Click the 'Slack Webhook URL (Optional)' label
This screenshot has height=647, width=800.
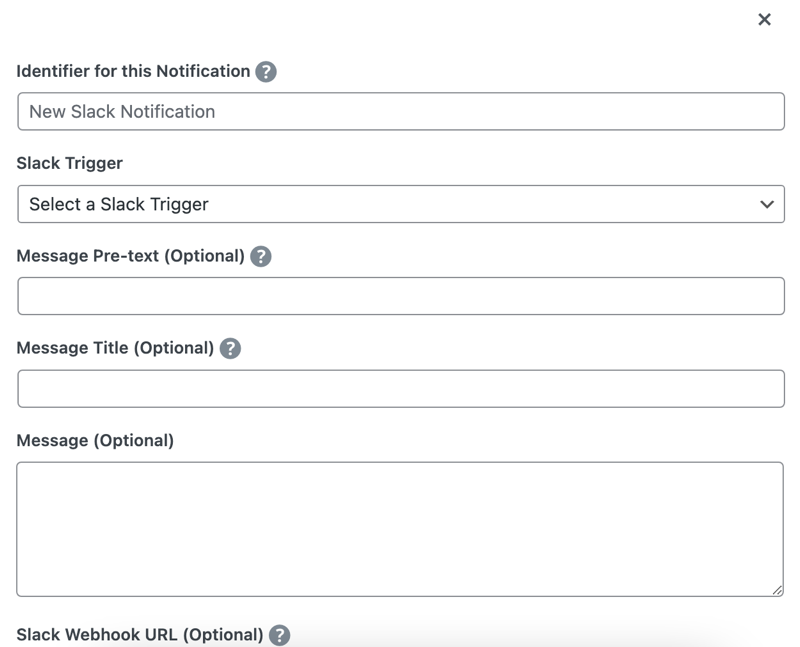(x=140, y=635)
